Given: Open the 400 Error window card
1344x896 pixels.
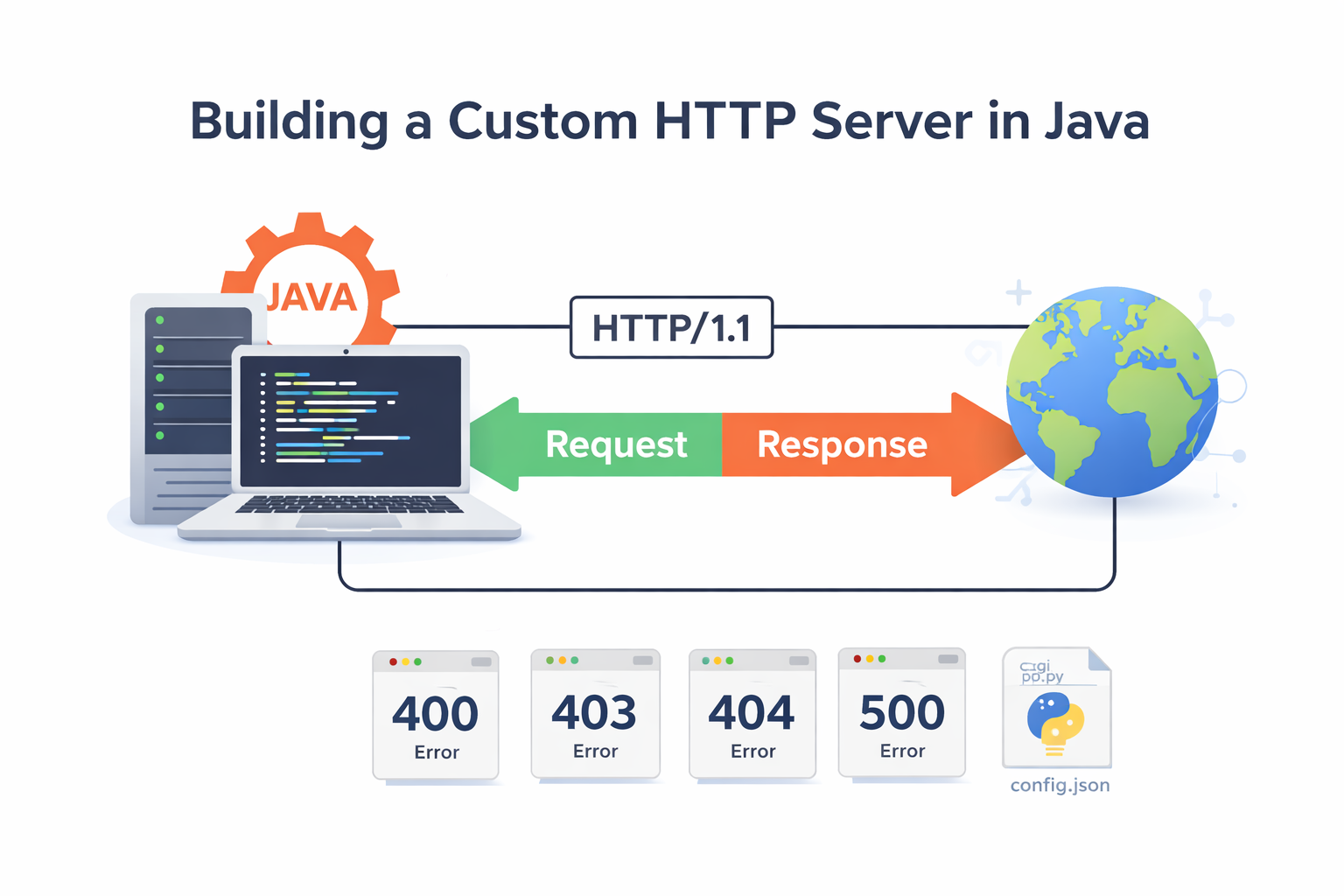Looking at the screenshot, I should (436, 715).
